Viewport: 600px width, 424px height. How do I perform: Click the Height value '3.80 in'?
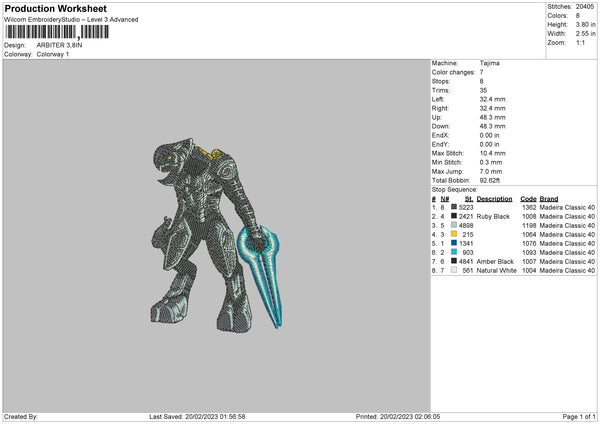point(585,24)
